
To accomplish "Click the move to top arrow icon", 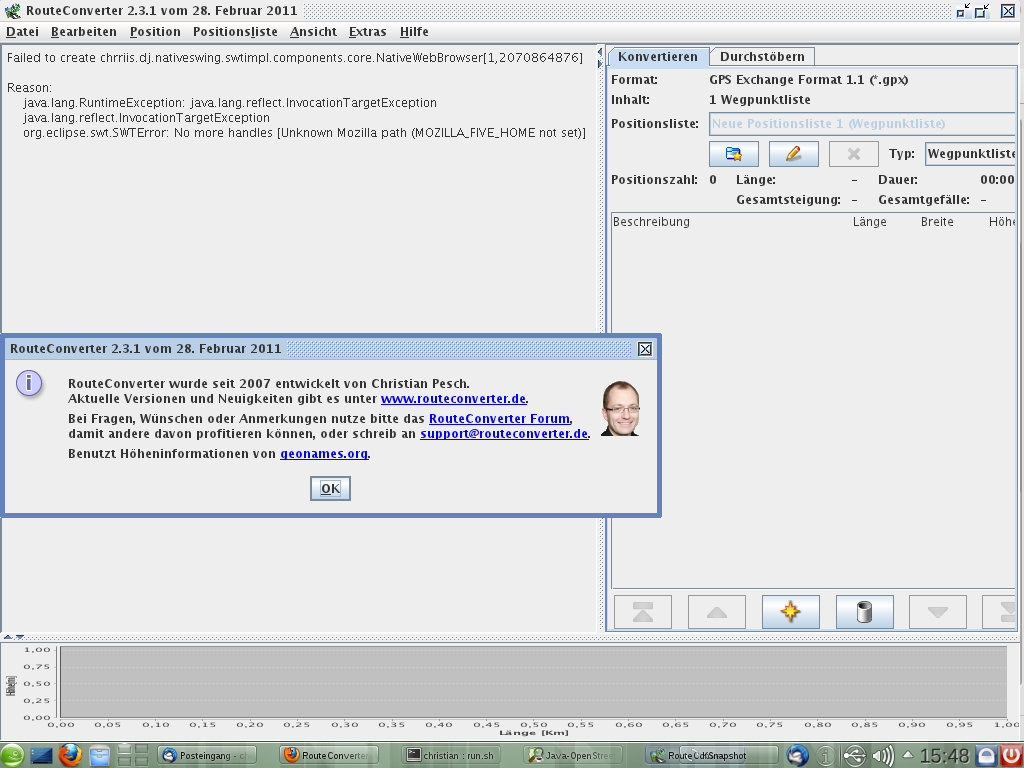I will coord(643,612).
